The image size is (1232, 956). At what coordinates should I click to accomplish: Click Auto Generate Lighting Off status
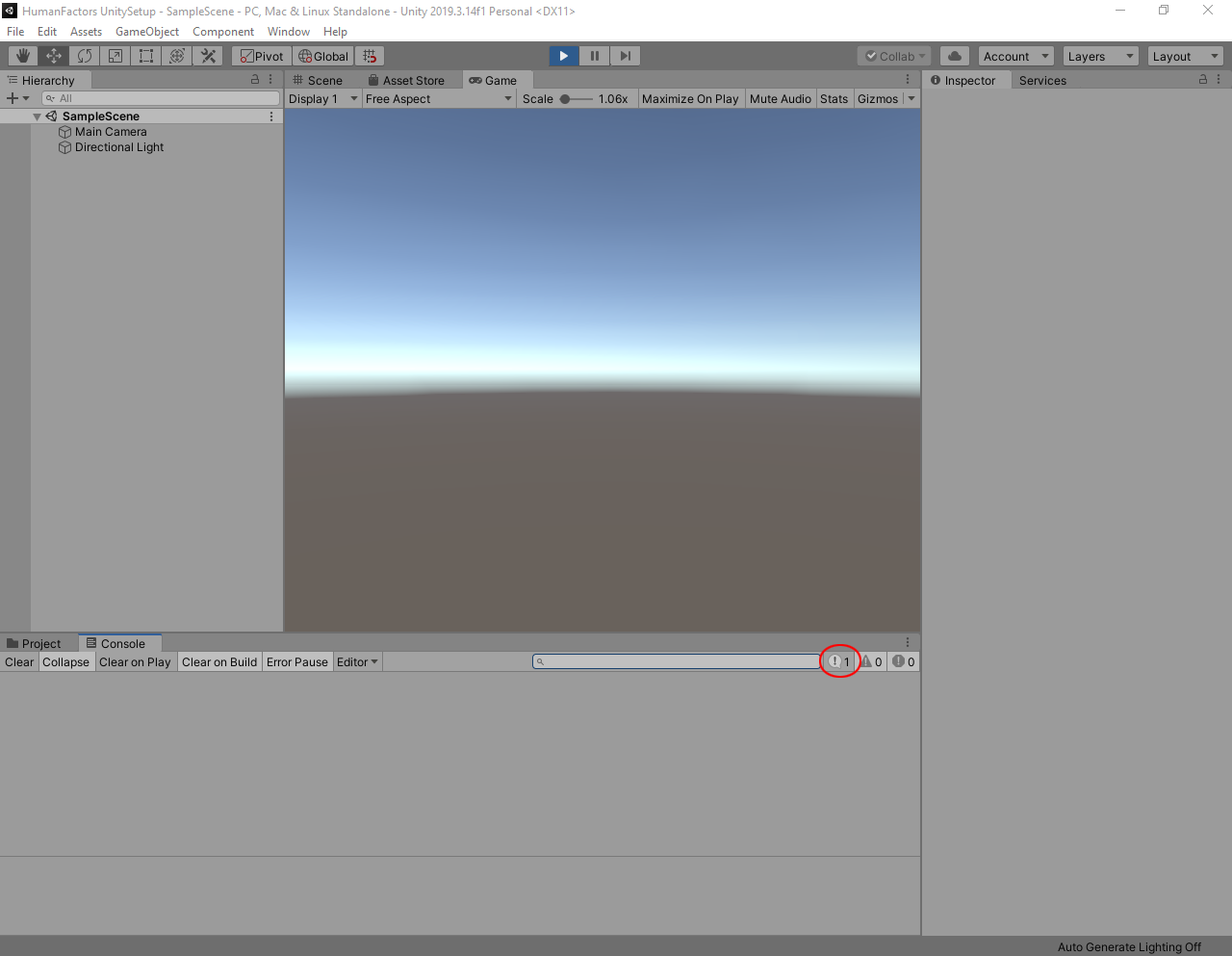[1129, 946]
